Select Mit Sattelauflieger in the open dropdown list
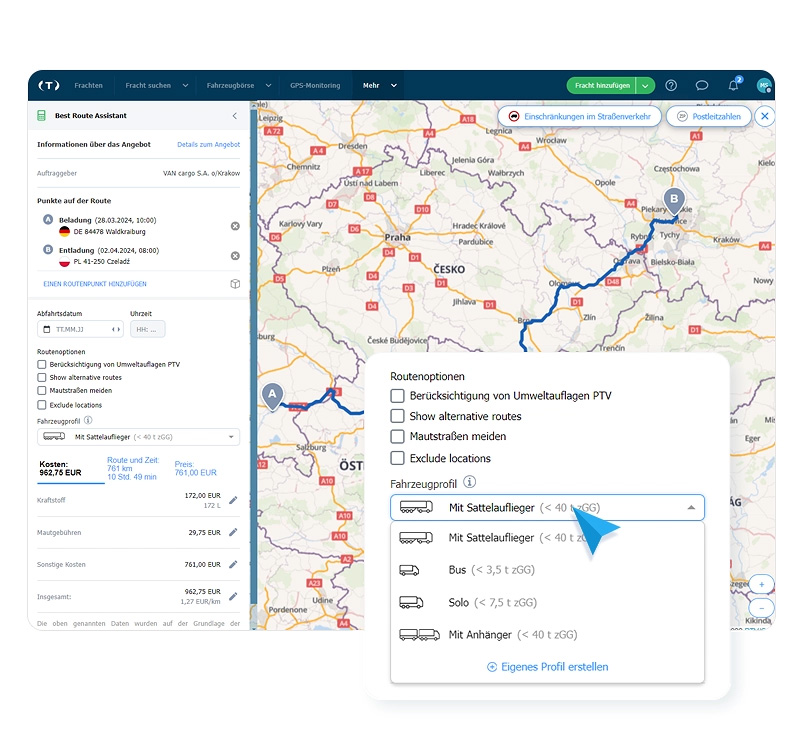Screen dimensions: 800x750 (x=547, y=538)
